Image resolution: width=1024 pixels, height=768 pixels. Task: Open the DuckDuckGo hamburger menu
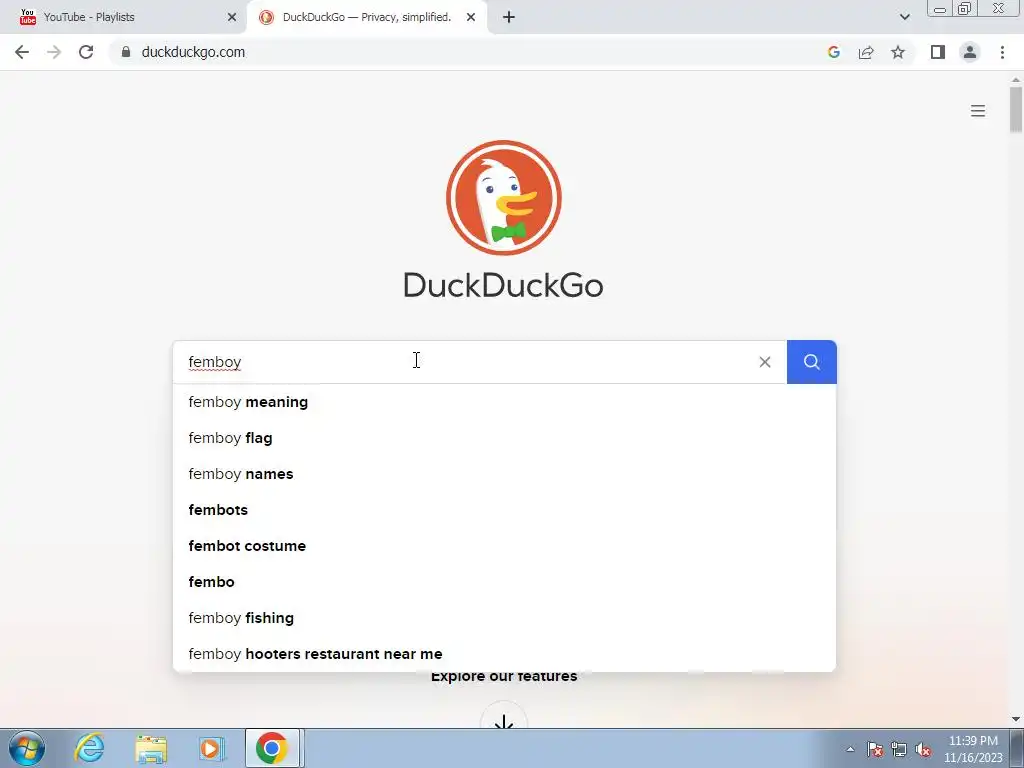pos(978,111)
